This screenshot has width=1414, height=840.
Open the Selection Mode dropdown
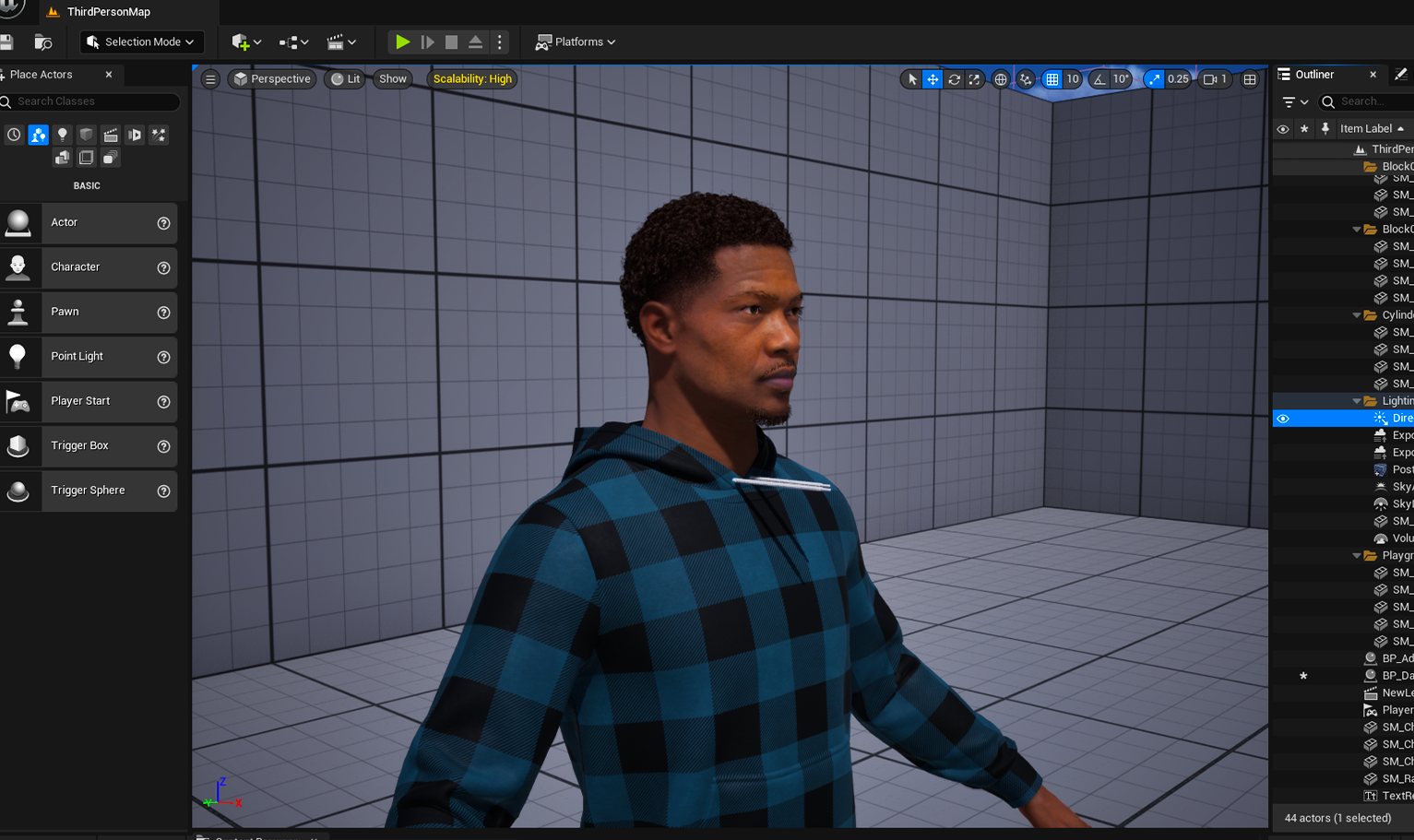click(142, 41)
